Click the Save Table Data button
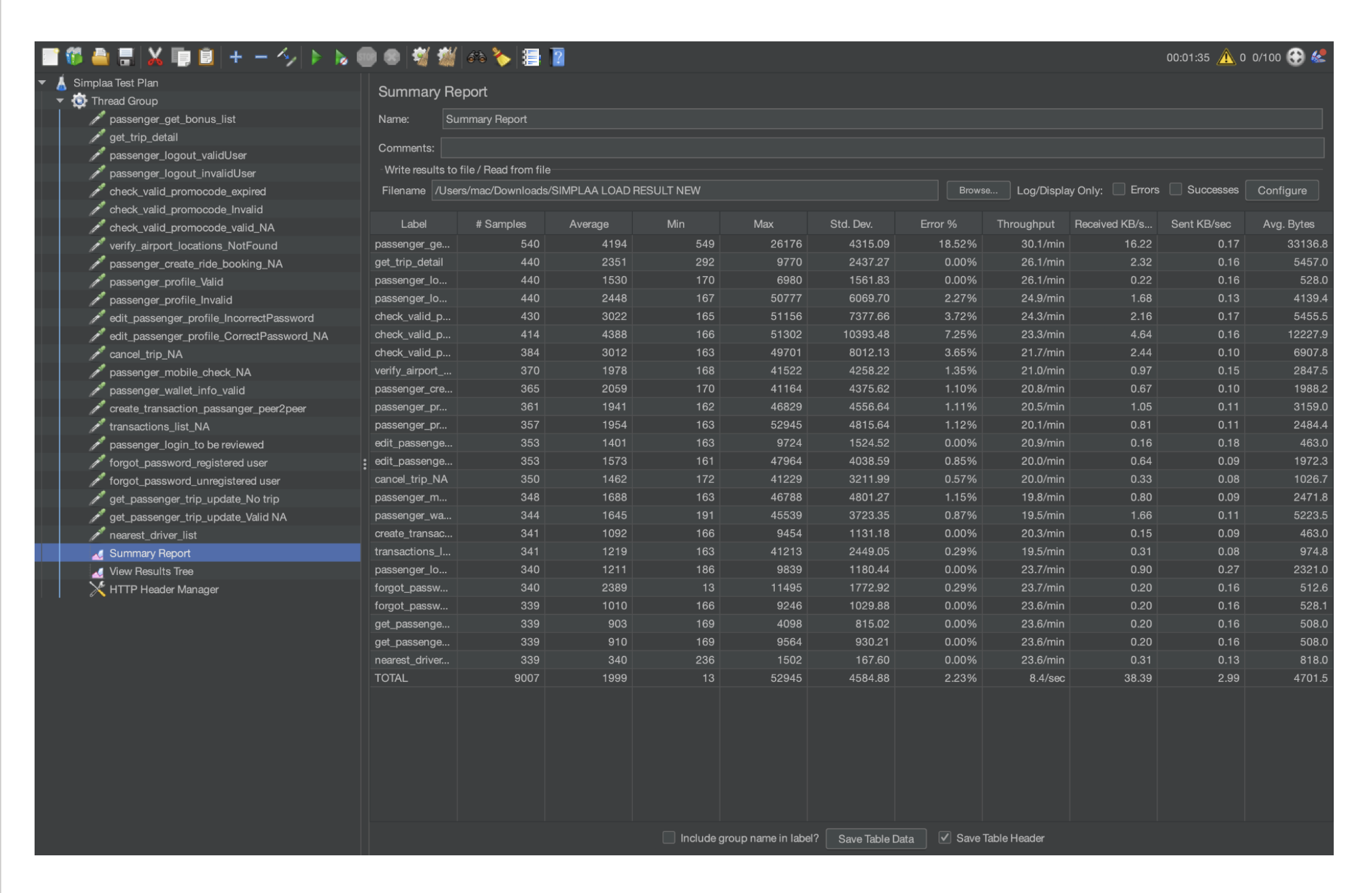 point(875,839)
